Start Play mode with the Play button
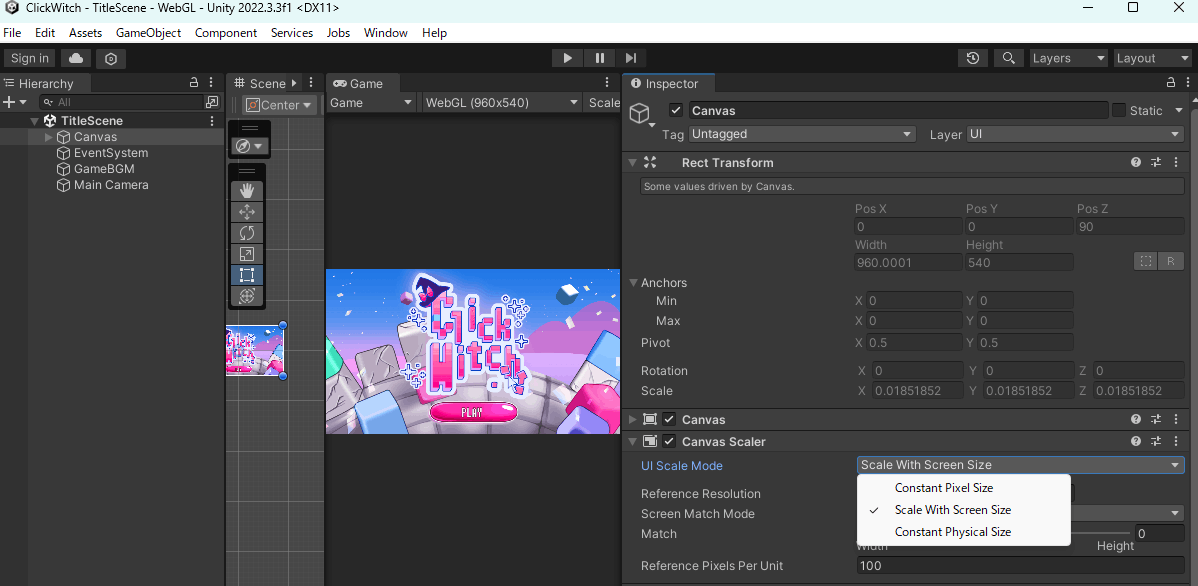 coord(568,58)
